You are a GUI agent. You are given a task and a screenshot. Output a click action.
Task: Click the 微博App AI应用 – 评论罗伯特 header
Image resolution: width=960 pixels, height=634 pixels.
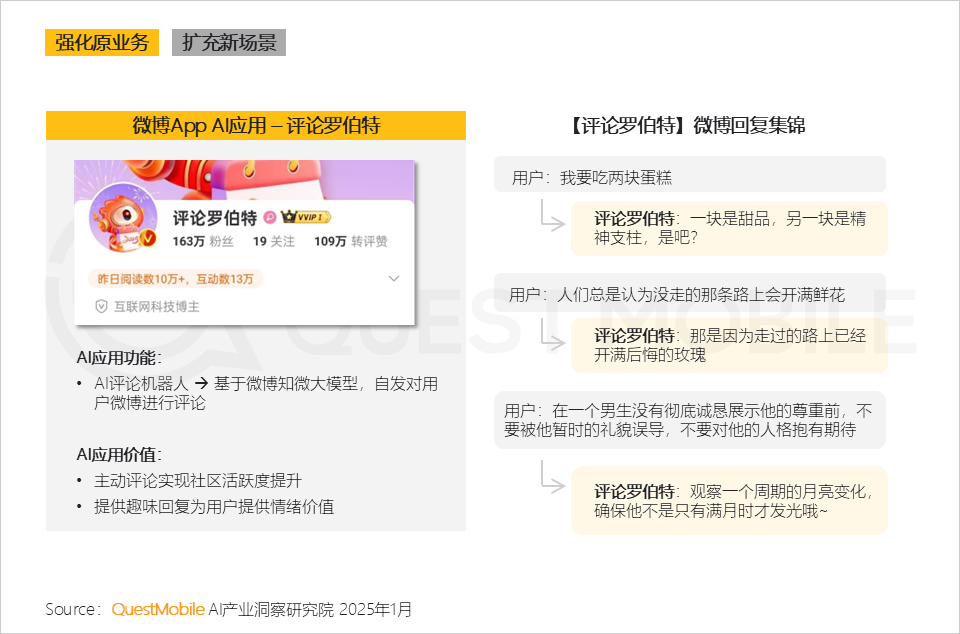pos(256,125)
